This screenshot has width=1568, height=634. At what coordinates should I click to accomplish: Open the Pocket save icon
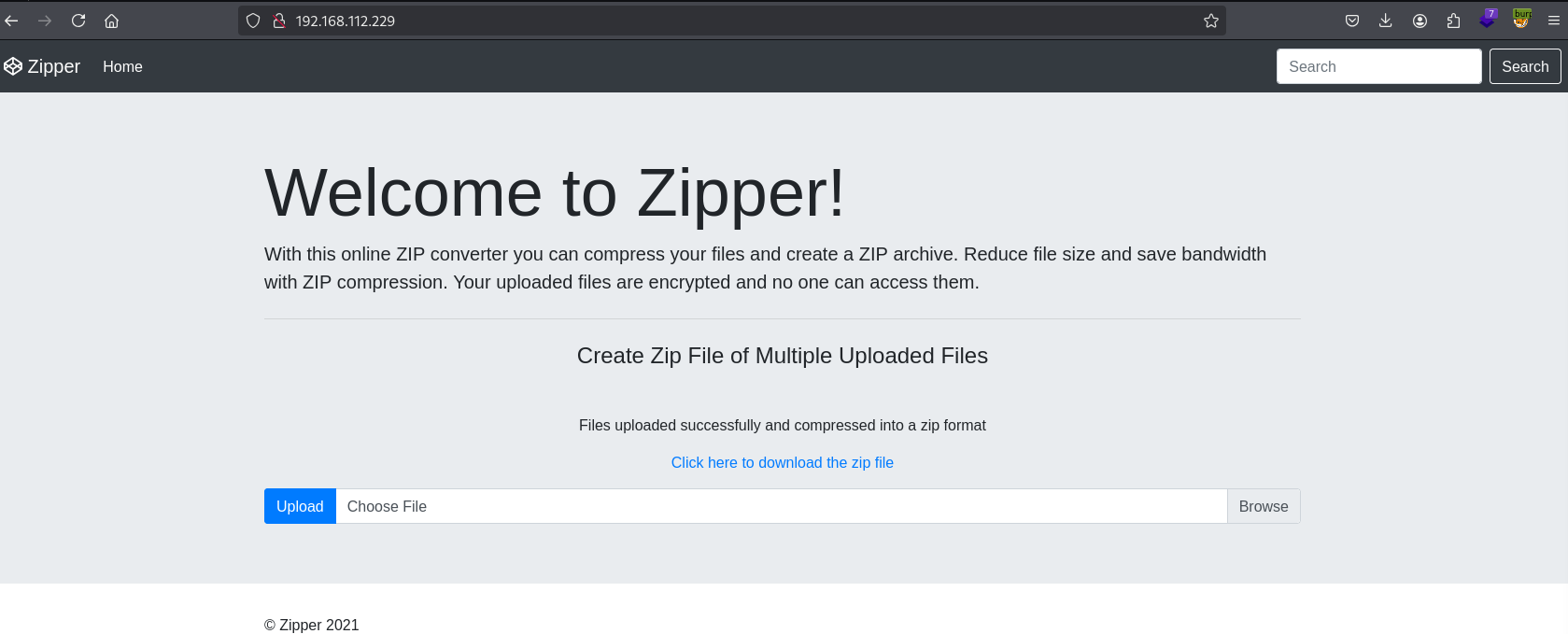pos(1351,21)
